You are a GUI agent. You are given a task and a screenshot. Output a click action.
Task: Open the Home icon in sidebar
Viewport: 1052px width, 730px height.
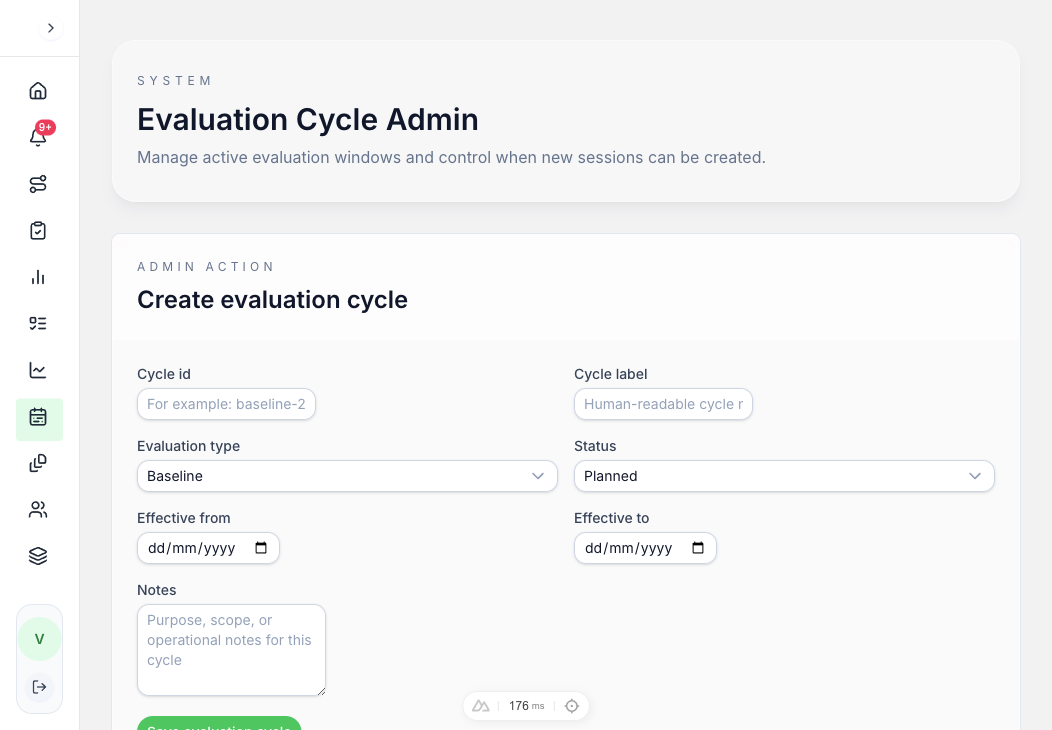(x=38, y=91)
